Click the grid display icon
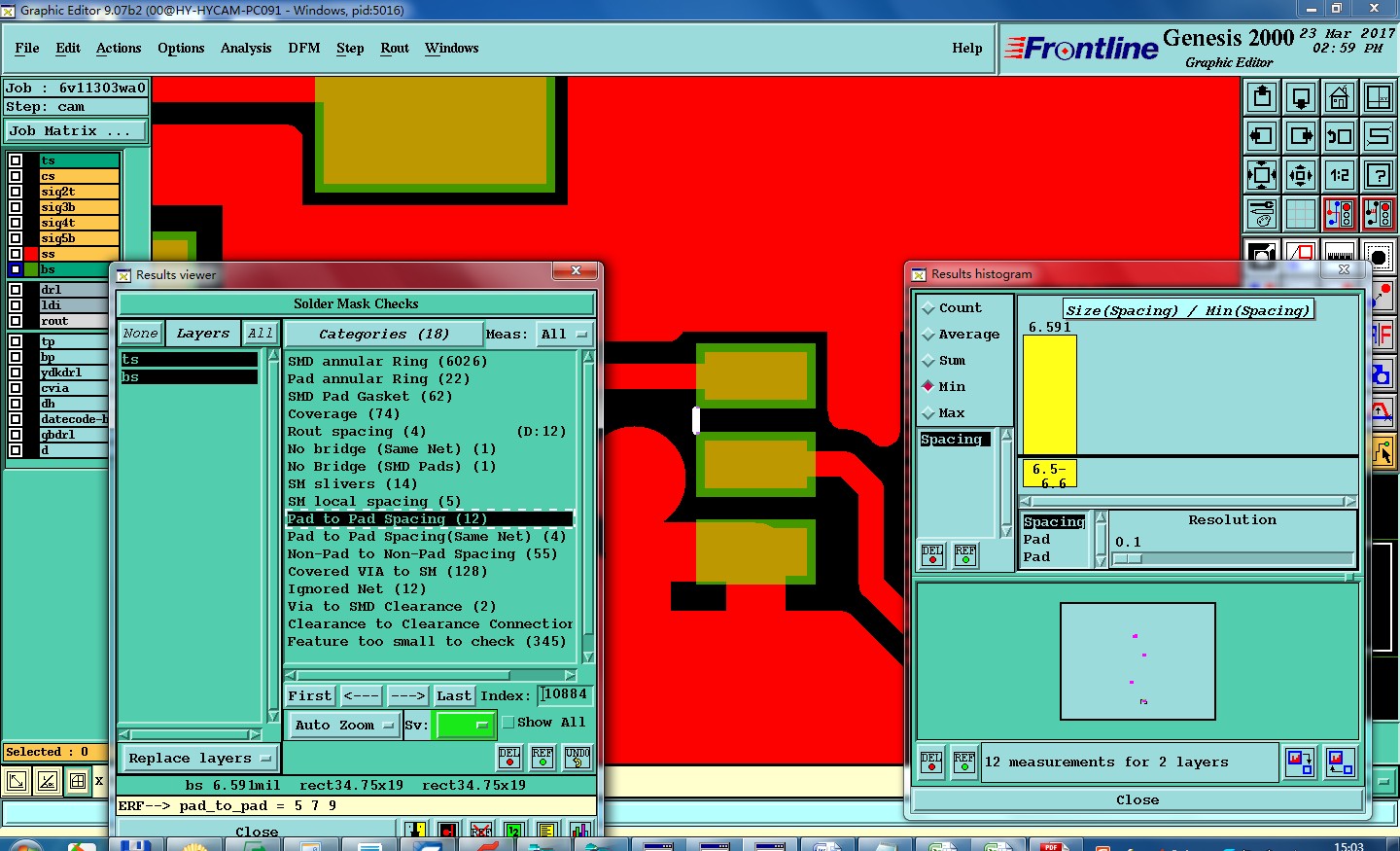 (1301, 214)
